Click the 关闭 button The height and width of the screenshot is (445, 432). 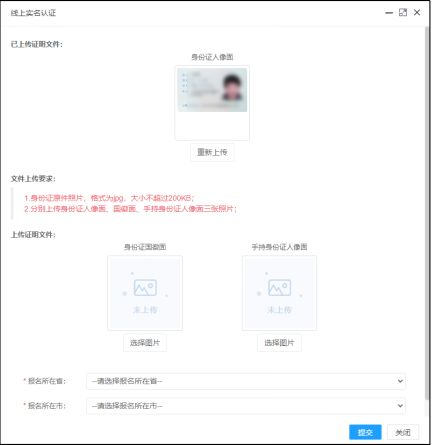coord(403,432)
